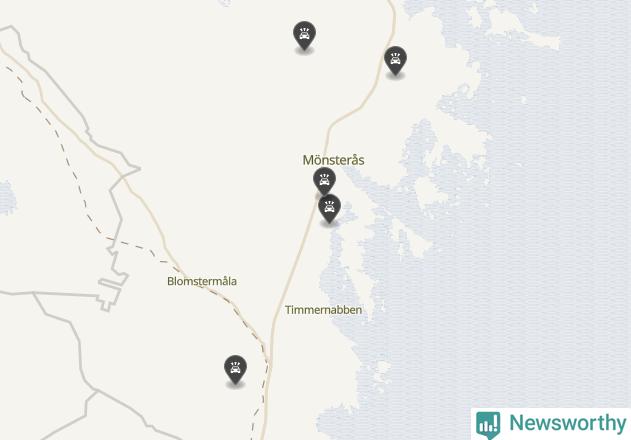This screenshot has height=440, width=631.
Task: Click the car marker directly below Mönsterås label
Action: point(324,181)
